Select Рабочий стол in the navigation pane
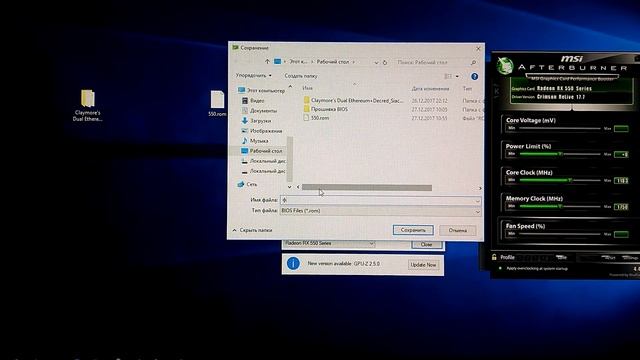The width and height of the screenshot is (640, 360). 262,151
